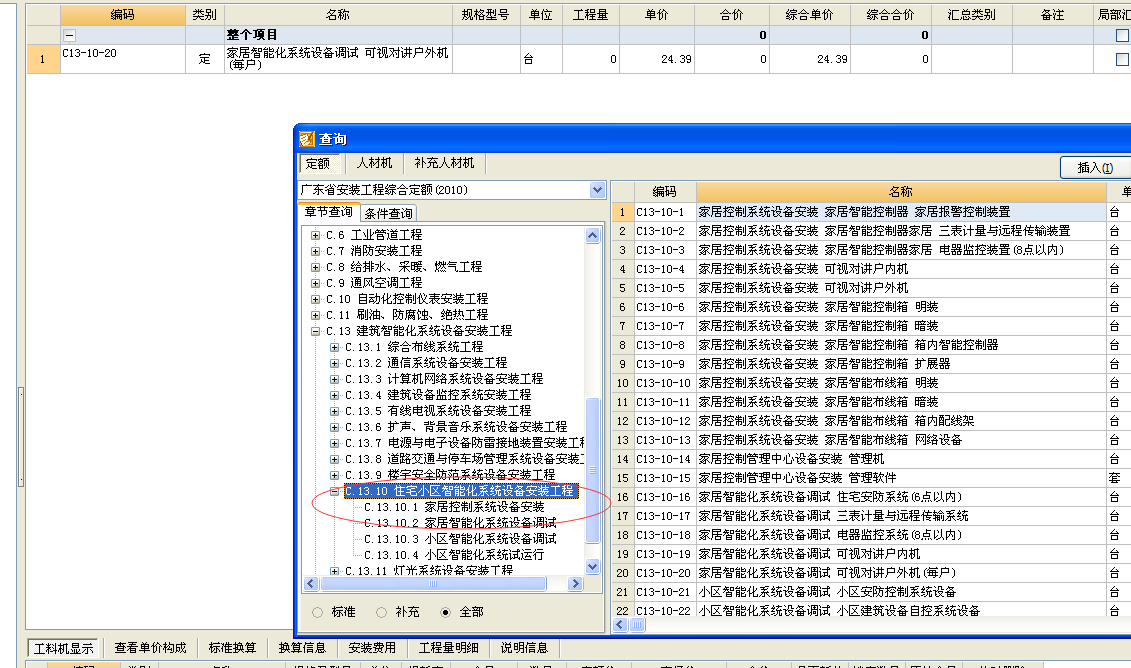Click the 插入 button
The height and width of the screenshot is (668, 1131).
[x=1095, y=167]
